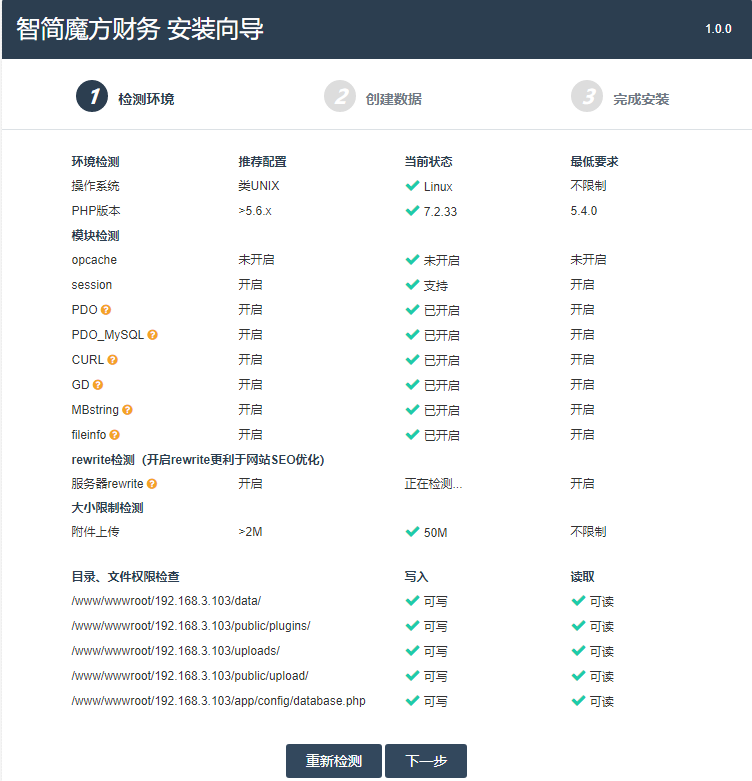Click the public/plugins/ directory path
This screenshot has height=781, width=752.
pyautogui.click(x=191, y=626)
